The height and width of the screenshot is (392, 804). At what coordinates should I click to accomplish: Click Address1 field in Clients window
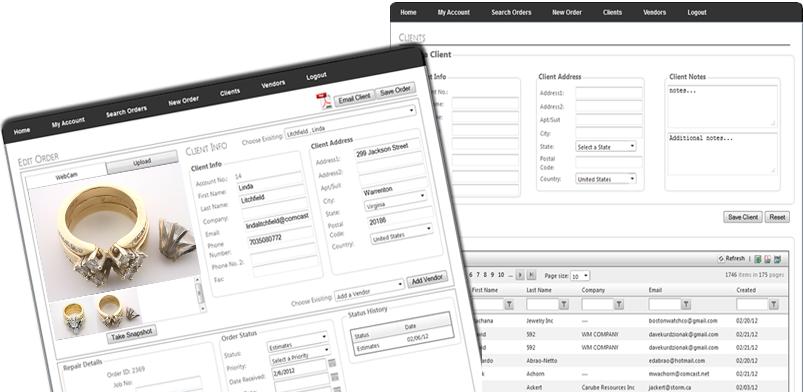point(609,93)
